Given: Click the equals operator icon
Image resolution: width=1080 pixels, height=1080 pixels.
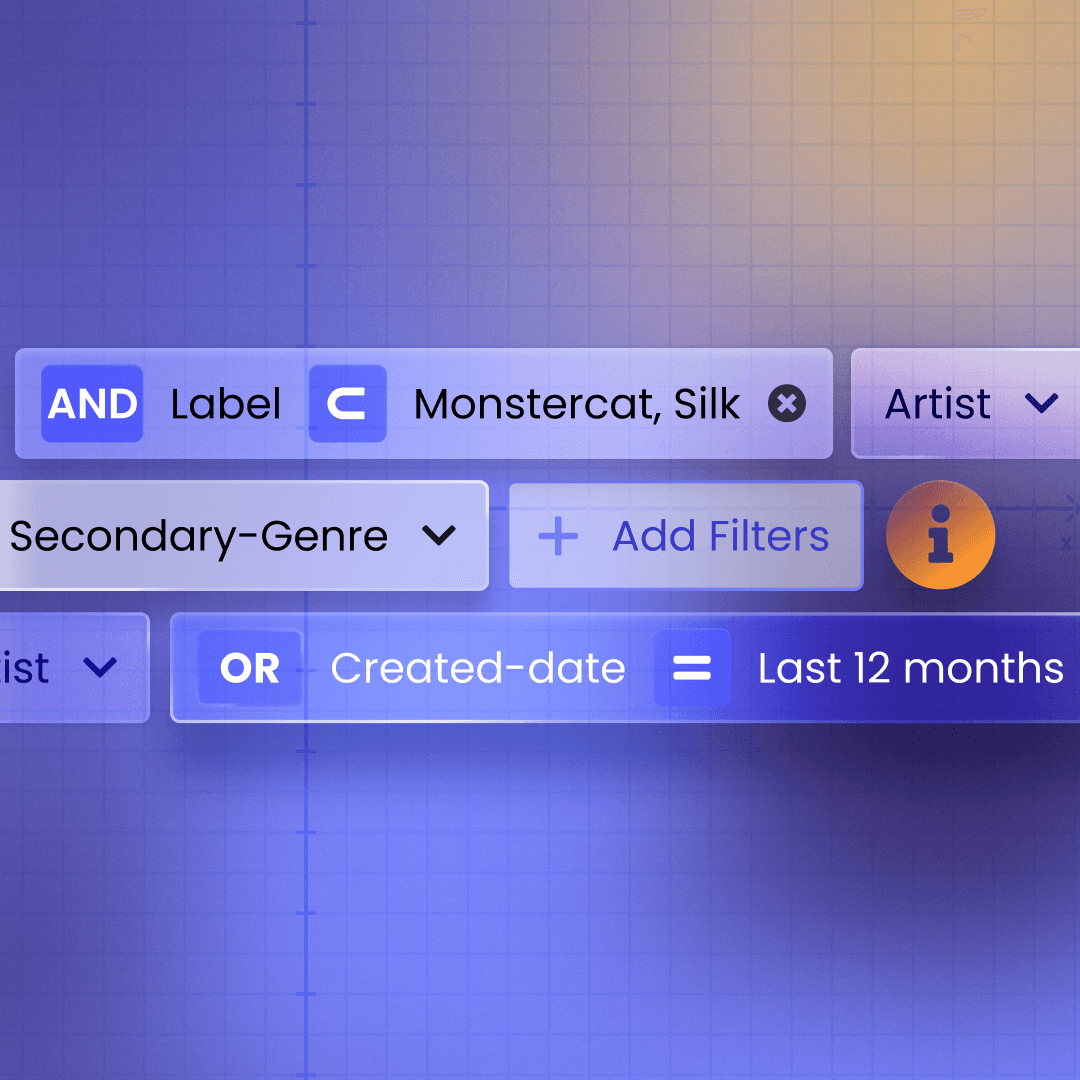Looking at the screenshot, I should (x=692, y=668).
